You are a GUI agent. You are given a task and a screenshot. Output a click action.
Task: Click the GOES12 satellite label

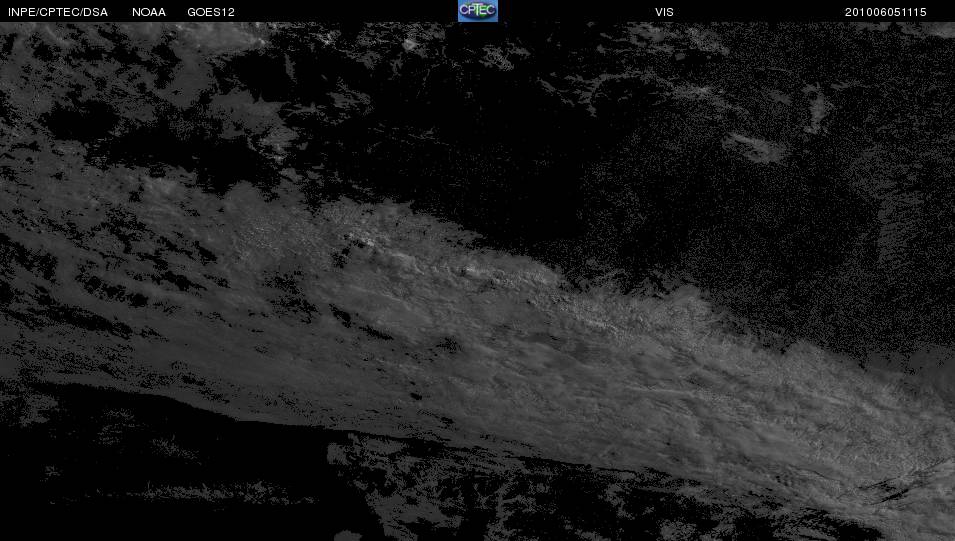tap(211, 12)
